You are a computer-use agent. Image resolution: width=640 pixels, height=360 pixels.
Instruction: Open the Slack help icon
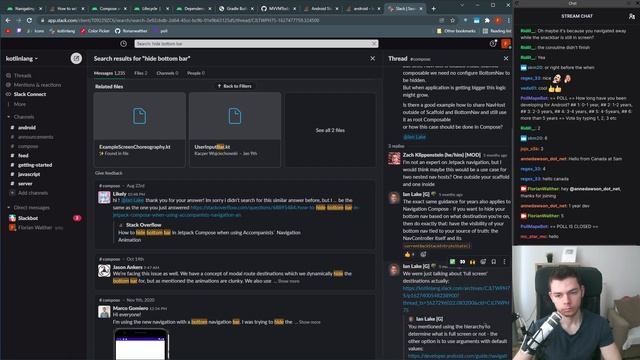coord(493,43)
